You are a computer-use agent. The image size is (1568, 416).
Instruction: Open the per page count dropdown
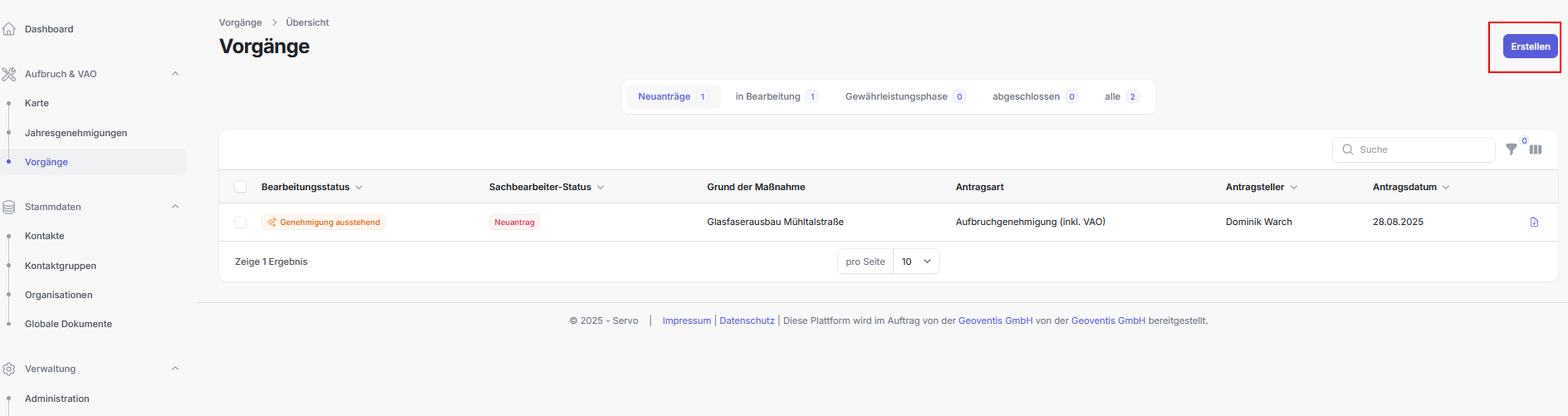(x=916, y=262)
